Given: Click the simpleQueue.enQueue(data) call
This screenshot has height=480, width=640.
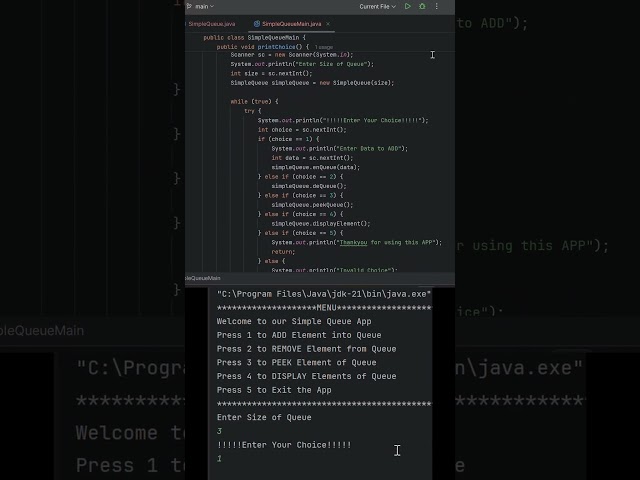Looking at the screenshot, I should [x=316, y=167].
